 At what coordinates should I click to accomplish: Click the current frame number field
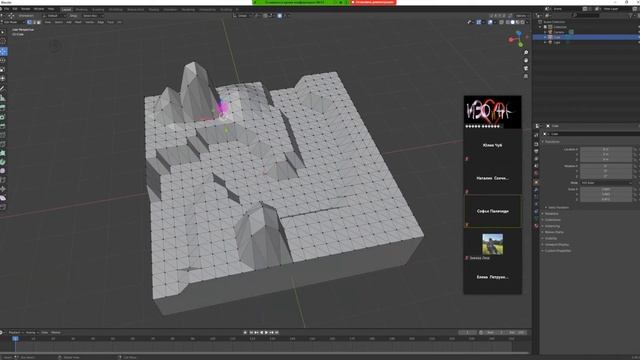467,332
